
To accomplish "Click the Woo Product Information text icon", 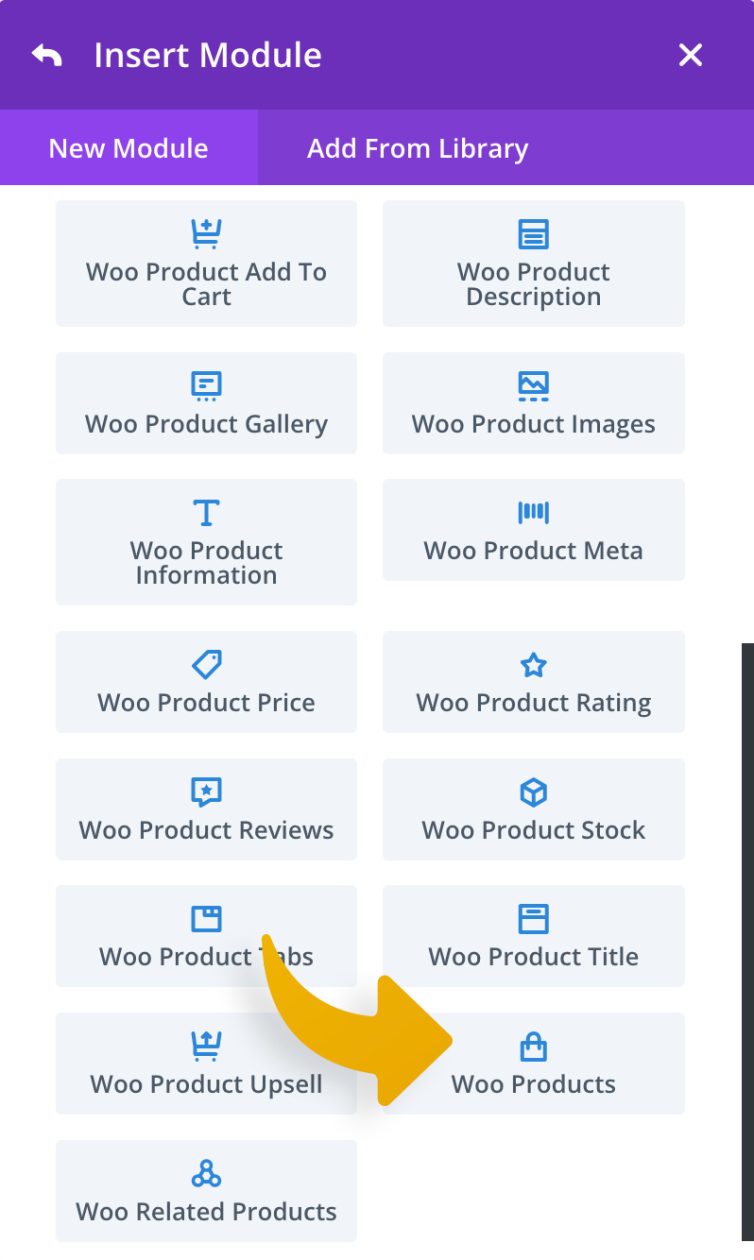I will pos(206,512).
